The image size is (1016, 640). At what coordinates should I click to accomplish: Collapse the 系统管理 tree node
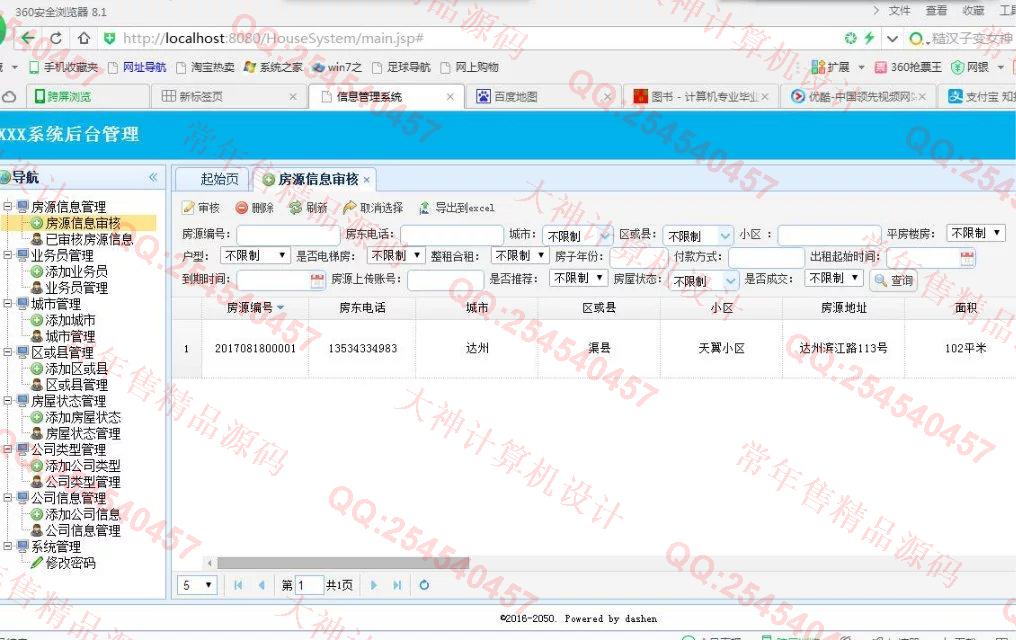[8, 547]
